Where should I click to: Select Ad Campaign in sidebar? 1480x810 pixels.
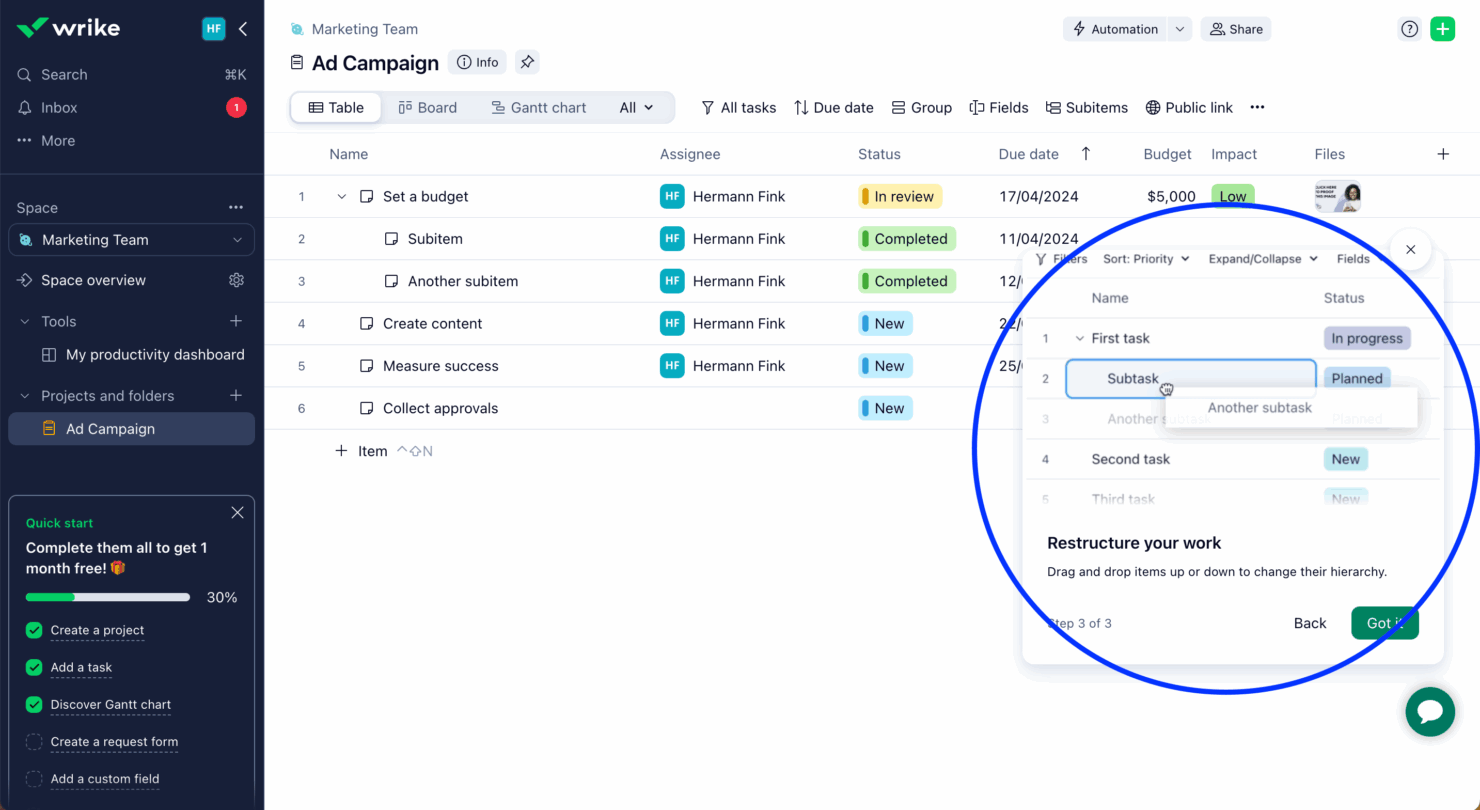point(131,429)
